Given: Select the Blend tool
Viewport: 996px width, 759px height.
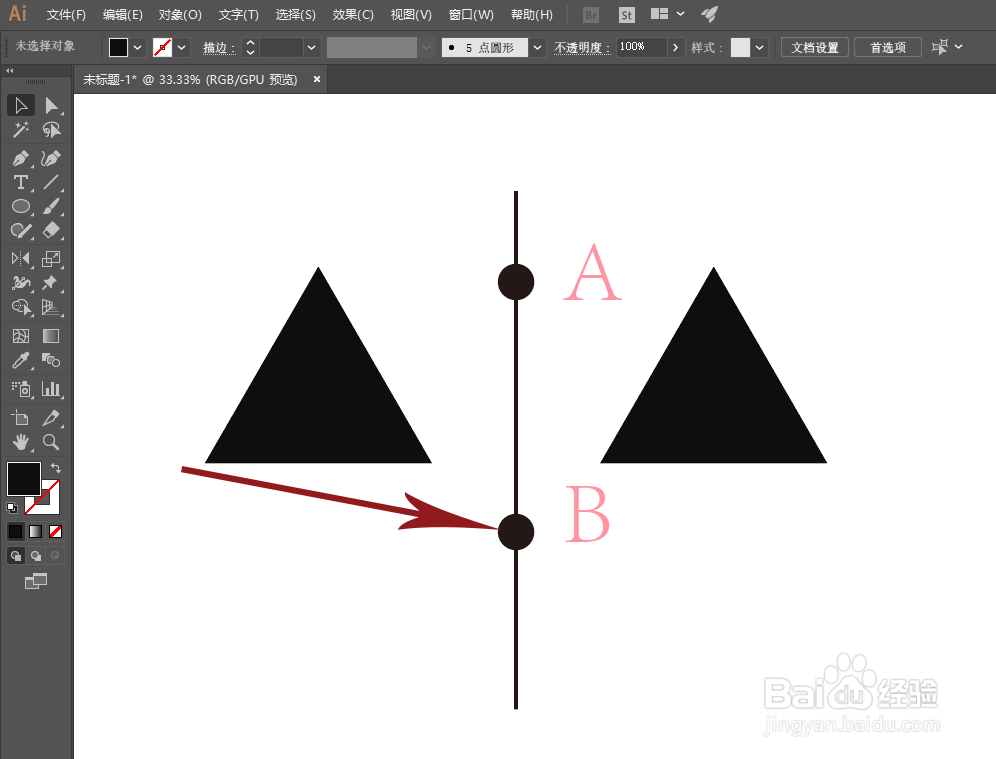Looking at the screenshot, I should [51, 360].
